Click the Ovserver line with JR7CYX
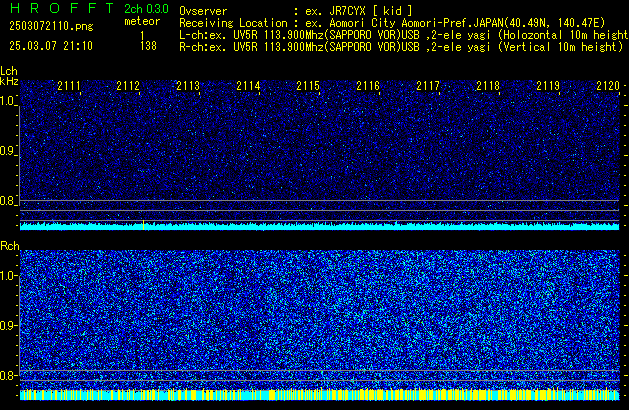Viewport: 629px width, 410px height. pos(296,11)
